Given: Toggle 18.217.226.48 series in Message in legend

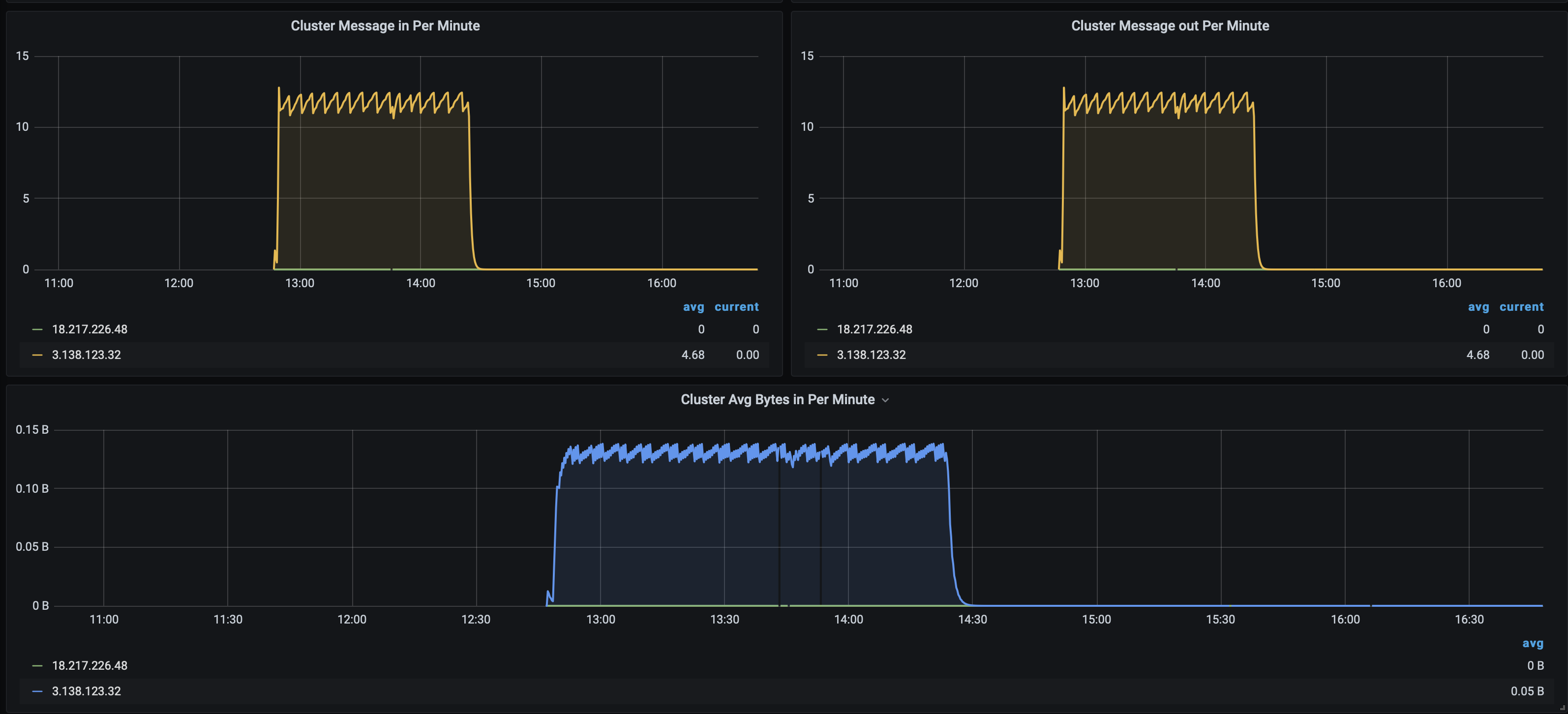Looking at the screenshot, I should click(x=90, y=329).
